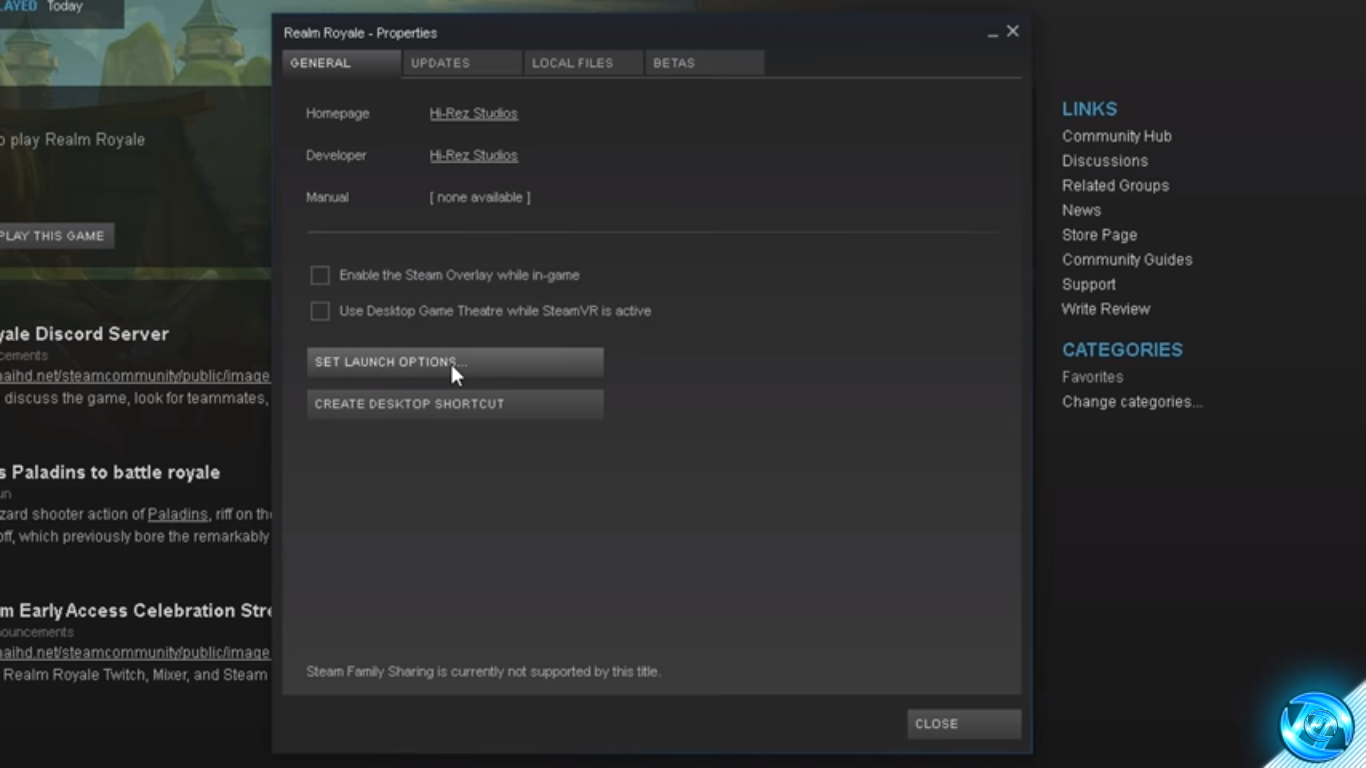This screenshot has width=1366, height=768.
Task: Open the Hi-Rez Studios developer link
Action: (474, 156)
